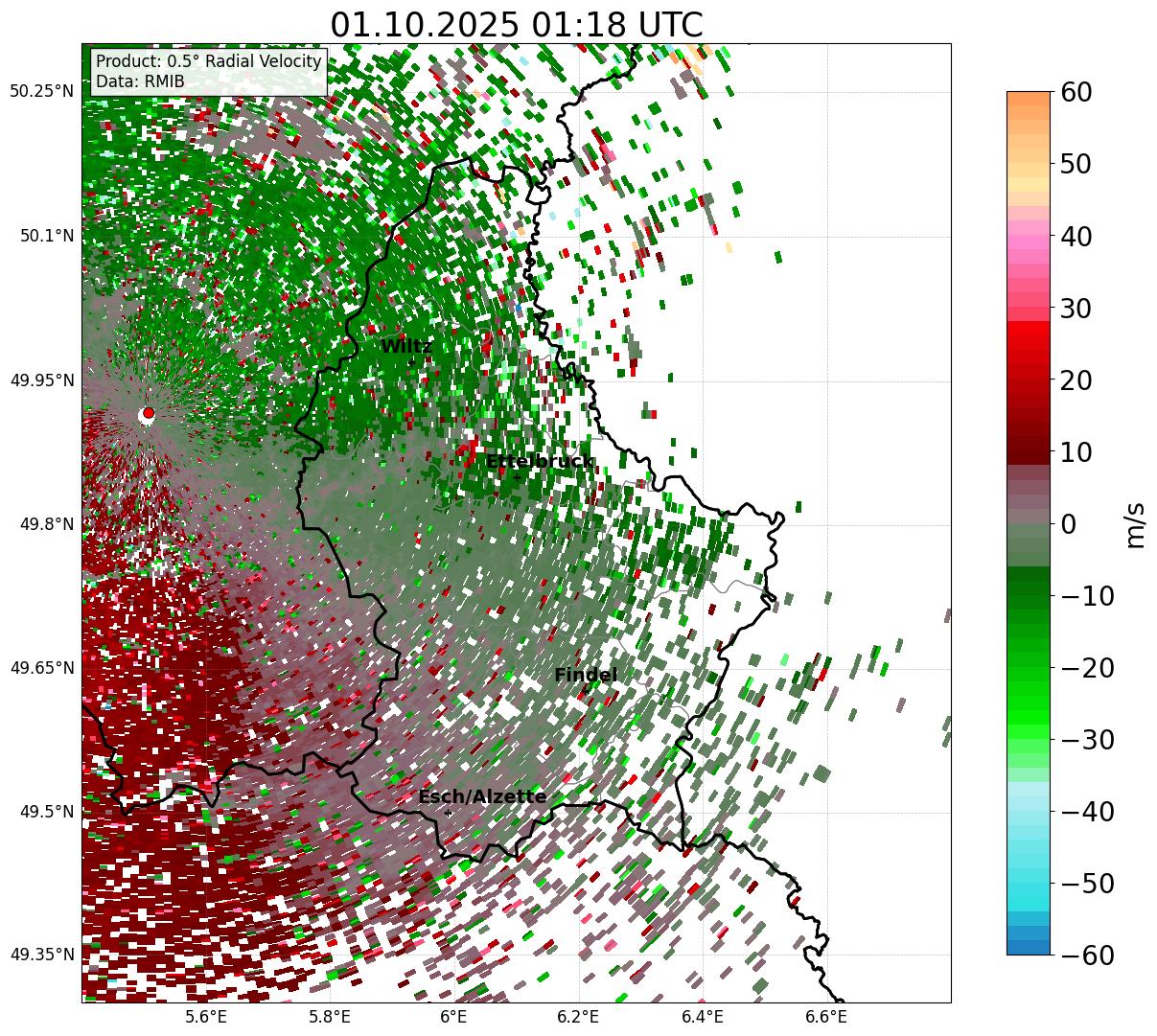
Task: Click the 5.6°E longitude tick label
Action: pyautogui.click(x=206, y=1016)
